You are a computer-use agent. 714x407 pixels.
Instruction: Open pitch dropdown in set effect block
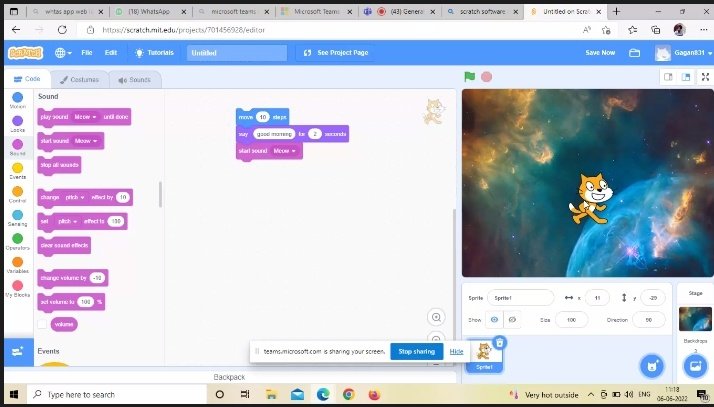pyautogui.click(x=67, y=221)
